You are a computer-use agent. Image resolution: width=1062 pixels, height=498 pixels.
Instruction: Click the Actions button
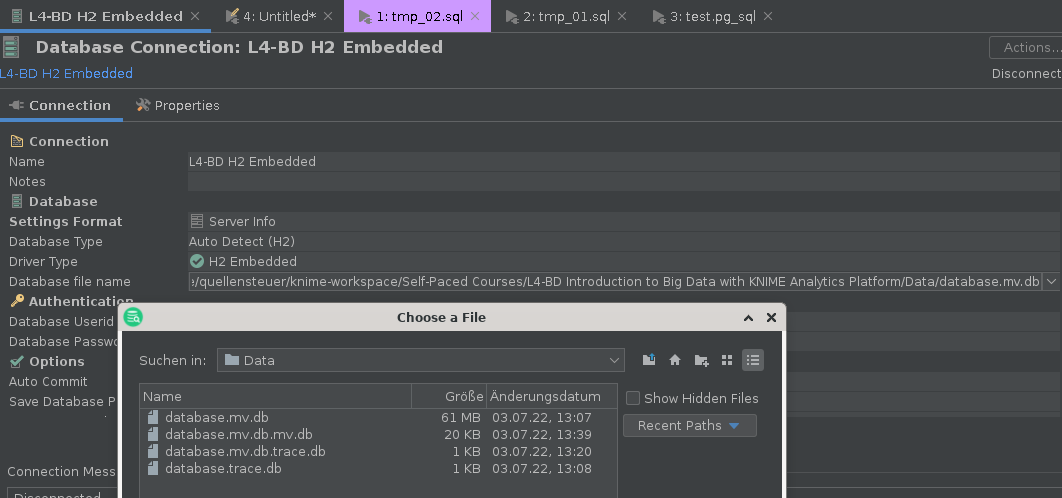tap(1025, 47)
